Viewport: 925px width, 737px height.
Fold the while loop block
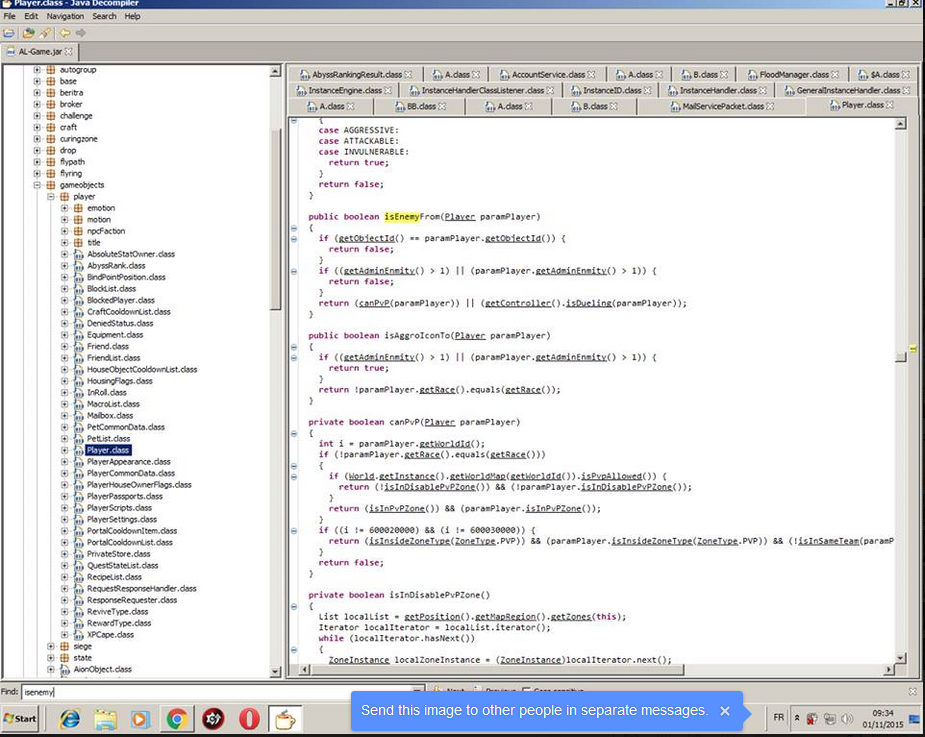(294, 649)
